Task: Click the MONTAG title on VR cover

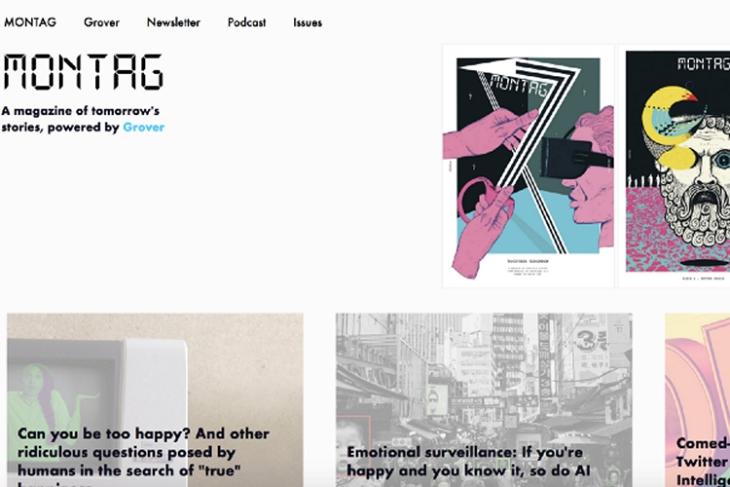Action: click(x=518, y=85)
